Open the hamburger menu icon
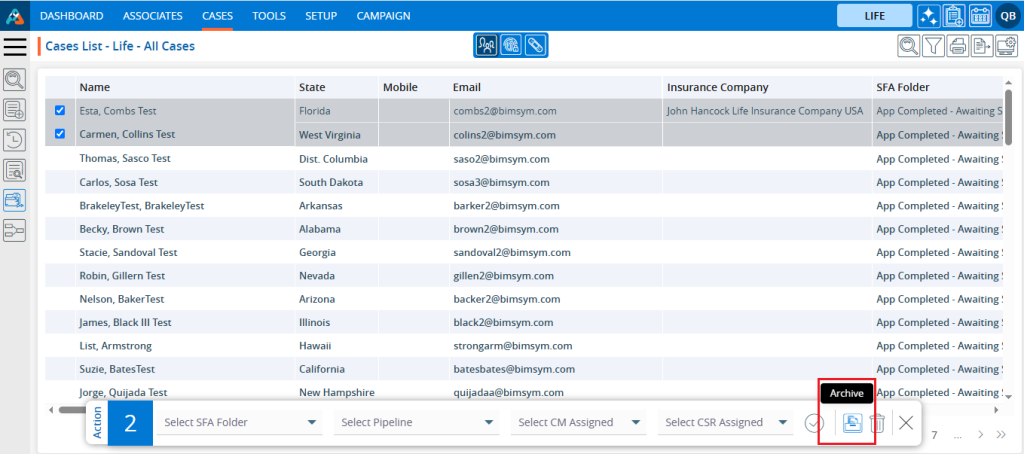This screenshot has height=454, width=1024. point(15,47)
